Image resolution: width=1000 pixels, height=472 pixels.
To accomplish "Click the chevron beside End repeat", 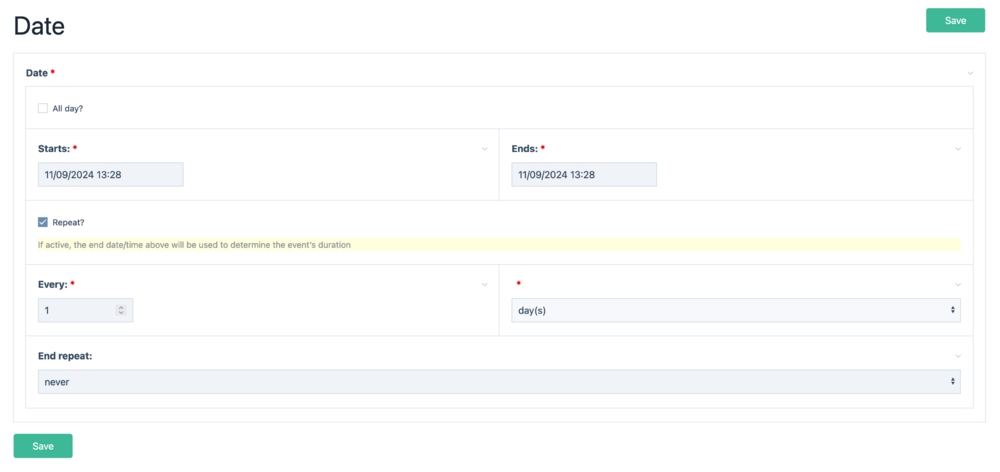I will 957,356.
